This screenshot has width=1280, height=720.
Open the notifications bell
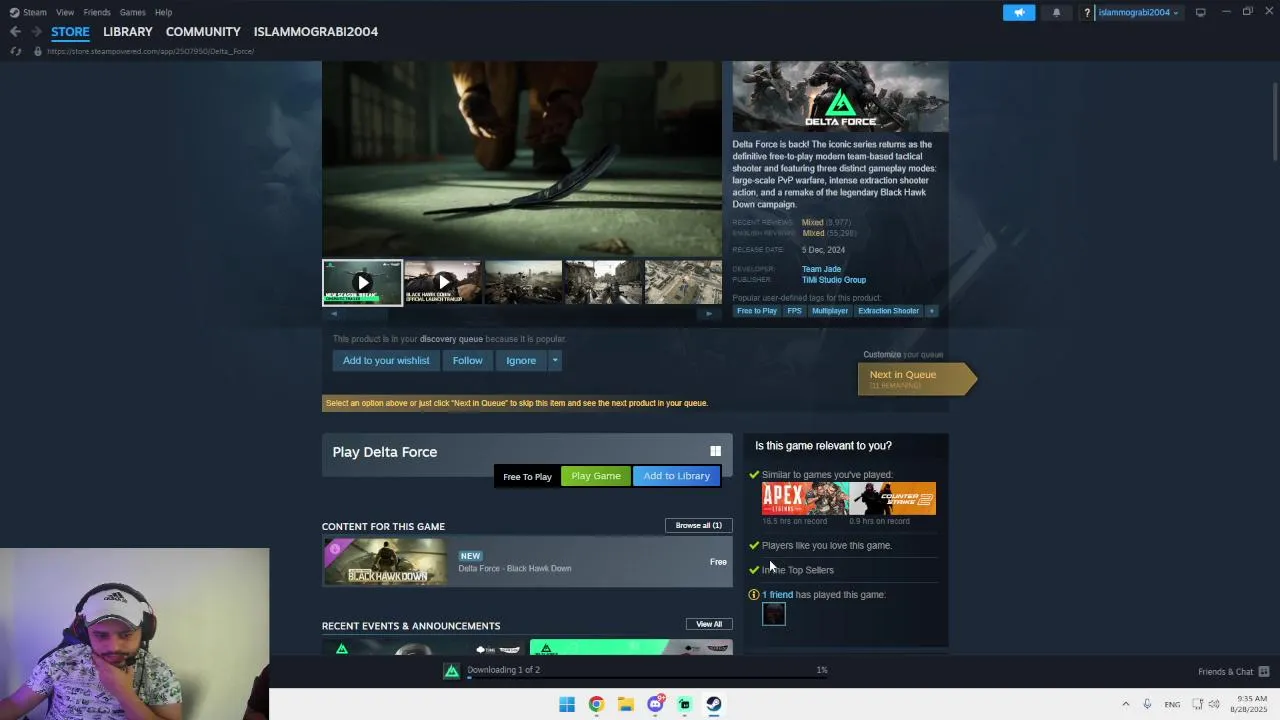click(x=1056, y=12)
